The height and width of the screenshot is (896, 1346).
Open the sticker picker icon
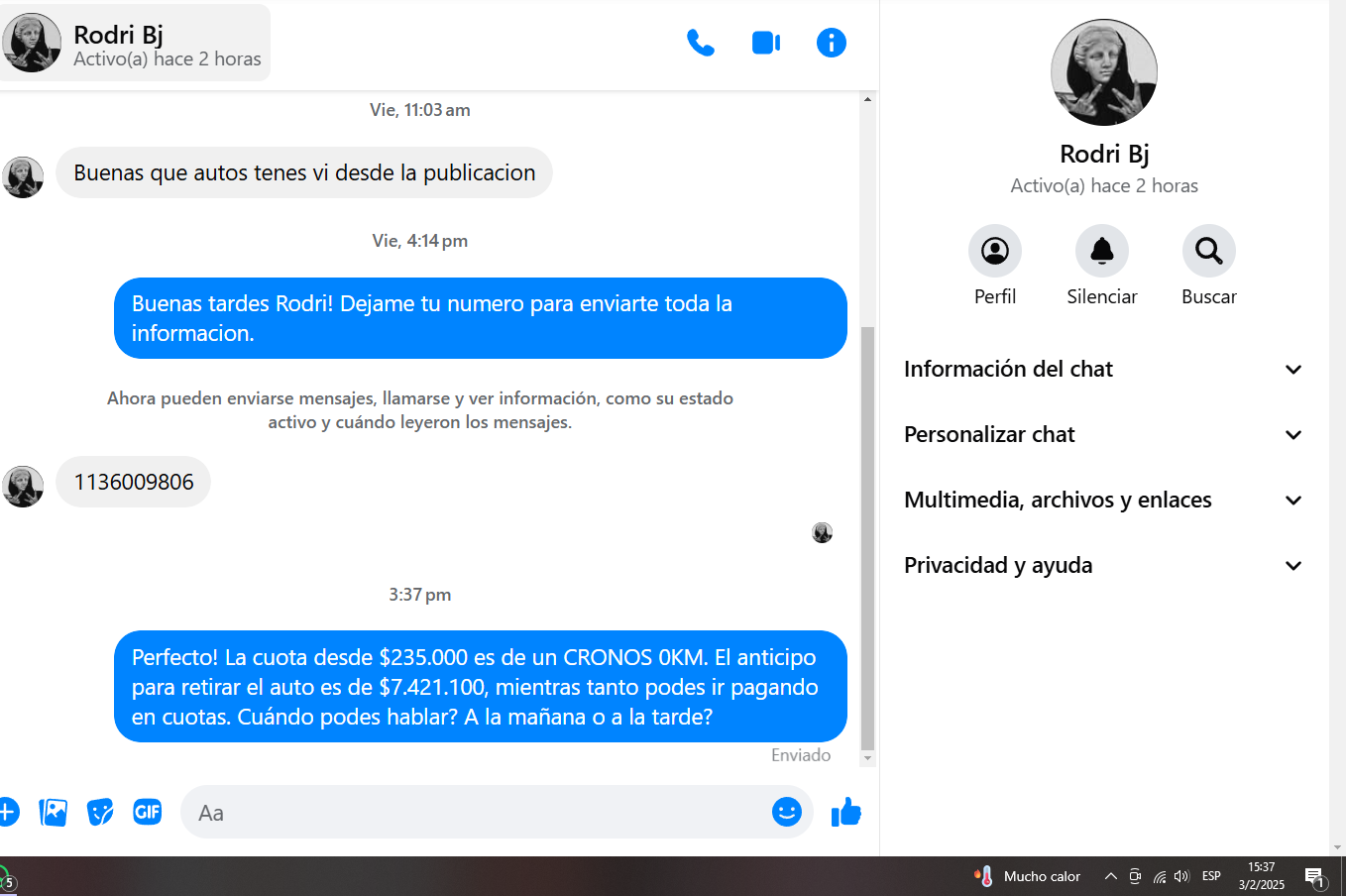[x=100, y=813]
